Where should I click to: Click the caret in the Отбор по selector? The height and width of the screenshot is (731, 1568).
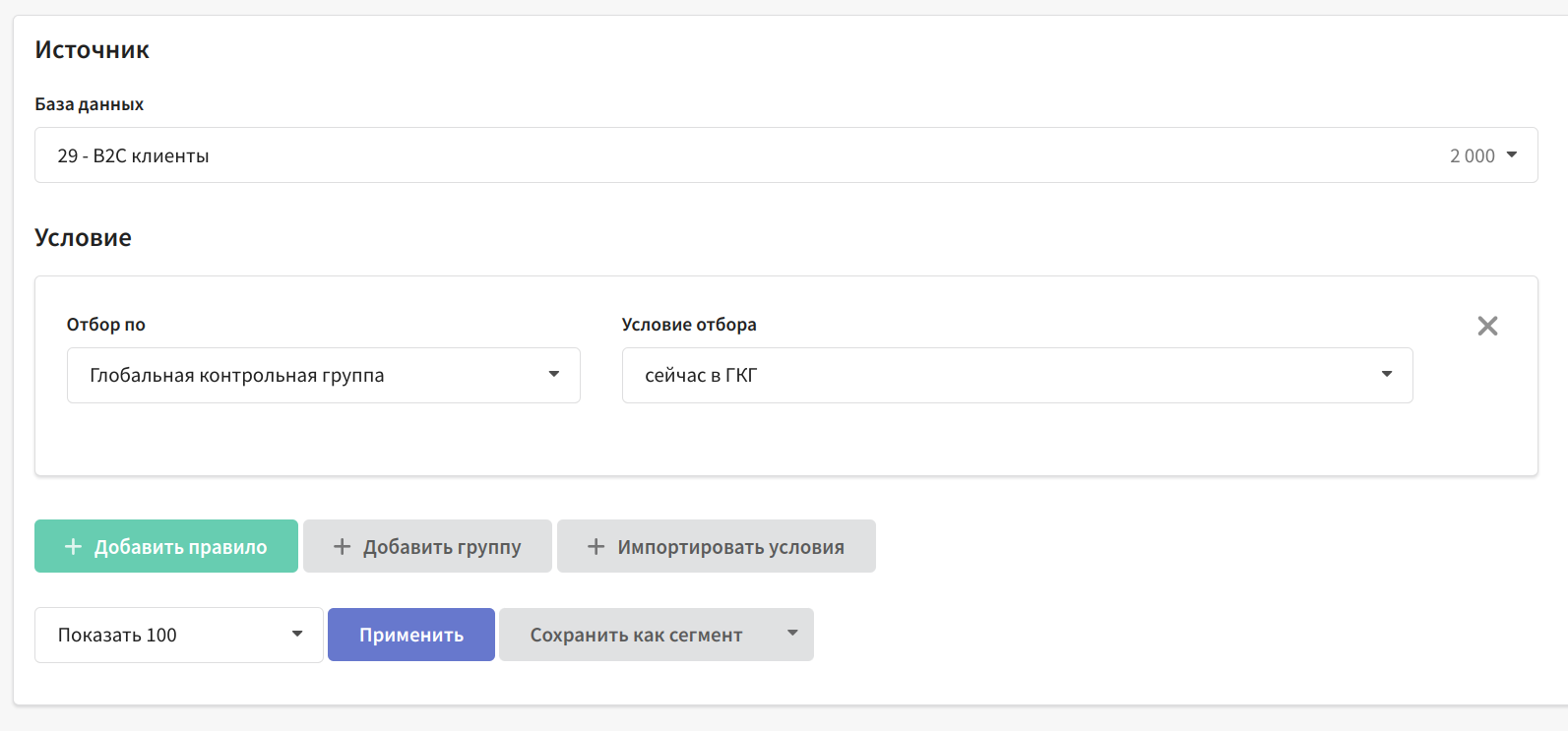[554, 374]
